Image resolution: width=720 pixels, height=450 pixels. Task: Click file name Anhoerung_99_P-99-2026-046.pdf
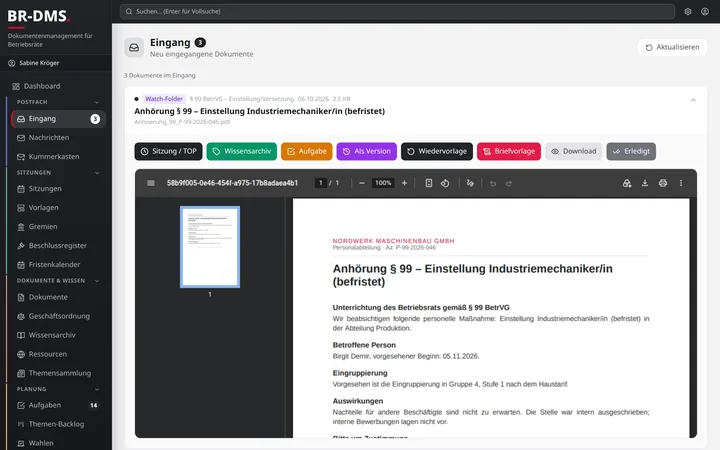click(x=182, y=122)
